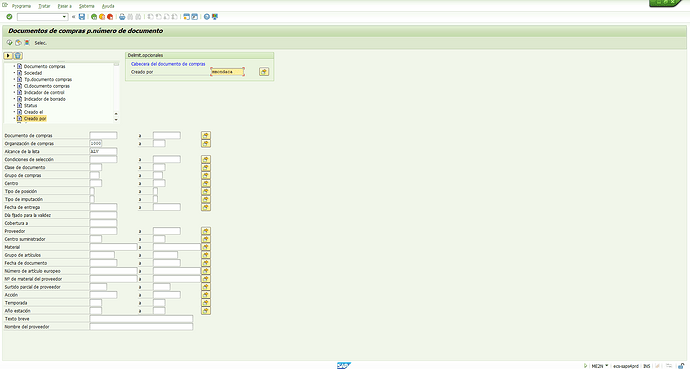Open multiple selection for Condiciones de selección
This screenshot has height=369, width=690.
pyautogui.click(x=206, y=159)
